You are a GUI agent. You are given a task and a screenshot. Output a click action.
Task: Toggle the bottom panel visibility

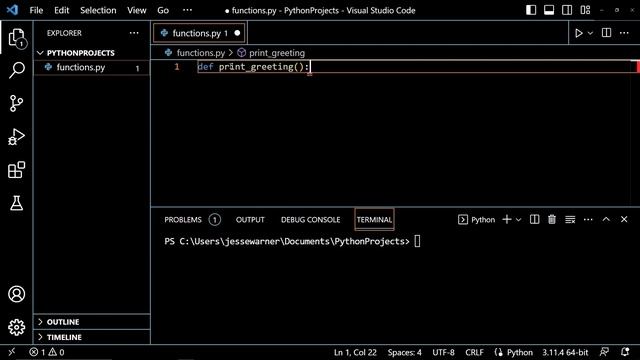pyautogui.click(x=549, y=10)
